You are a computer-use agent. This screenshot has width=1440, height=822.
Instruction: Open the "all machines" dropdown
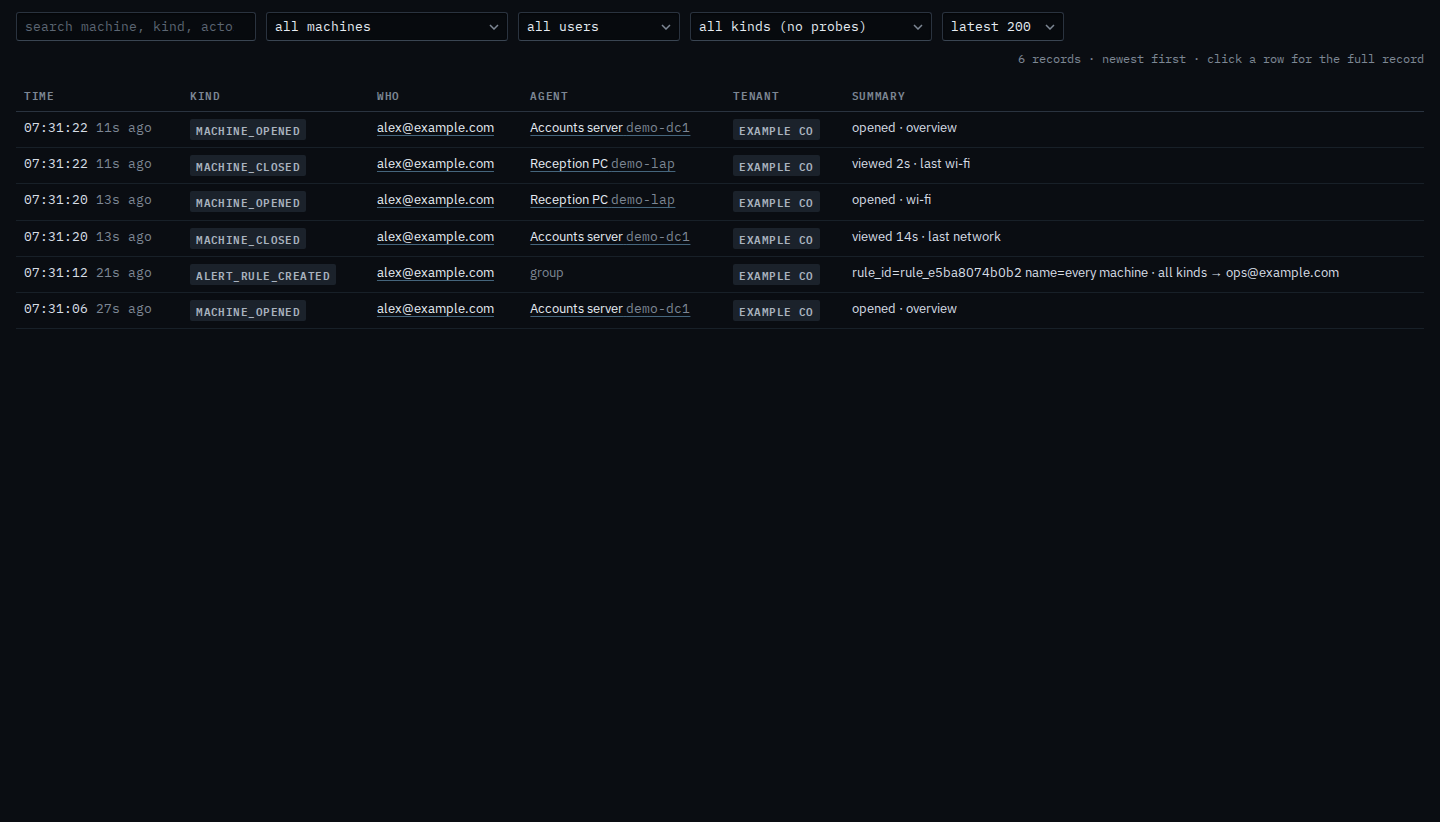pyautogui.click(x=387, y=26)
